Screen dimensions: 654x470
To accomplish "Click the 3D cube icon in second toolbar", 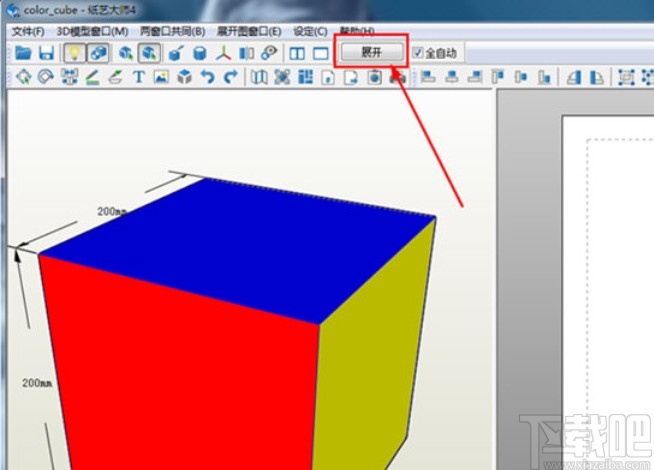I will (x=184, y=77).
